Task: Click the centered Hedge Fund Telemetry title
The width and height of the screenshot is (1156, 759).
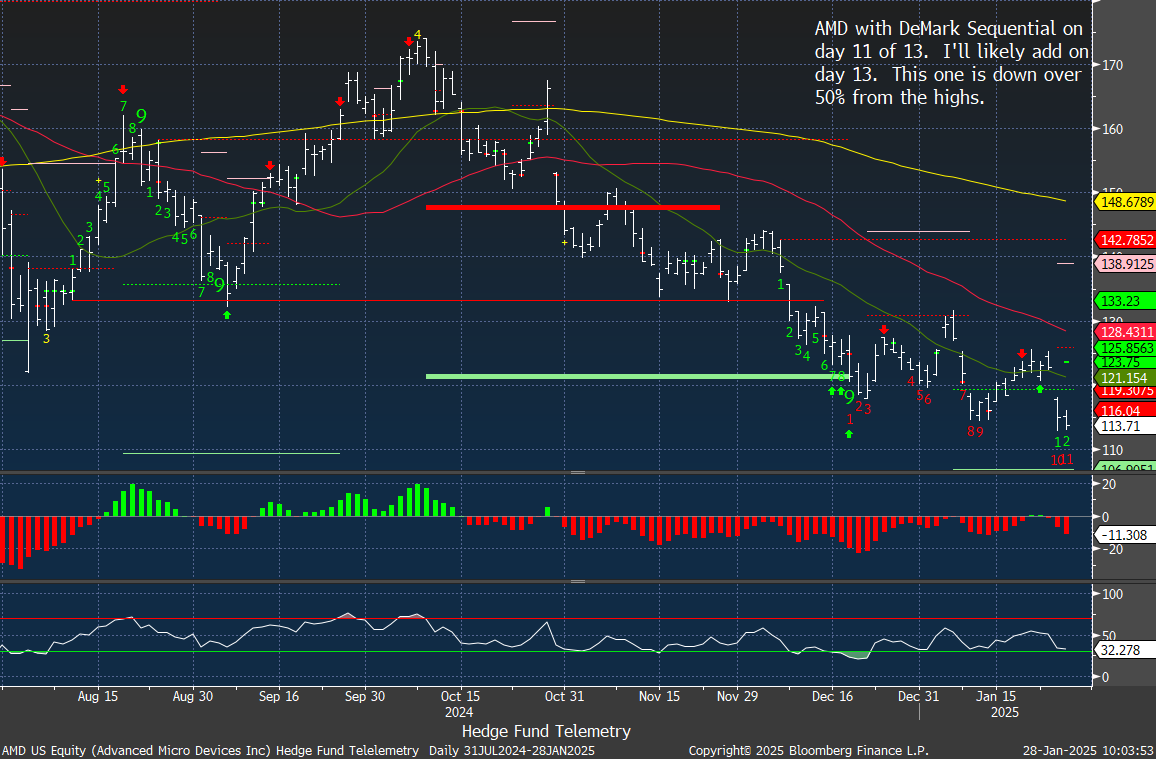Action: (546, 732)
